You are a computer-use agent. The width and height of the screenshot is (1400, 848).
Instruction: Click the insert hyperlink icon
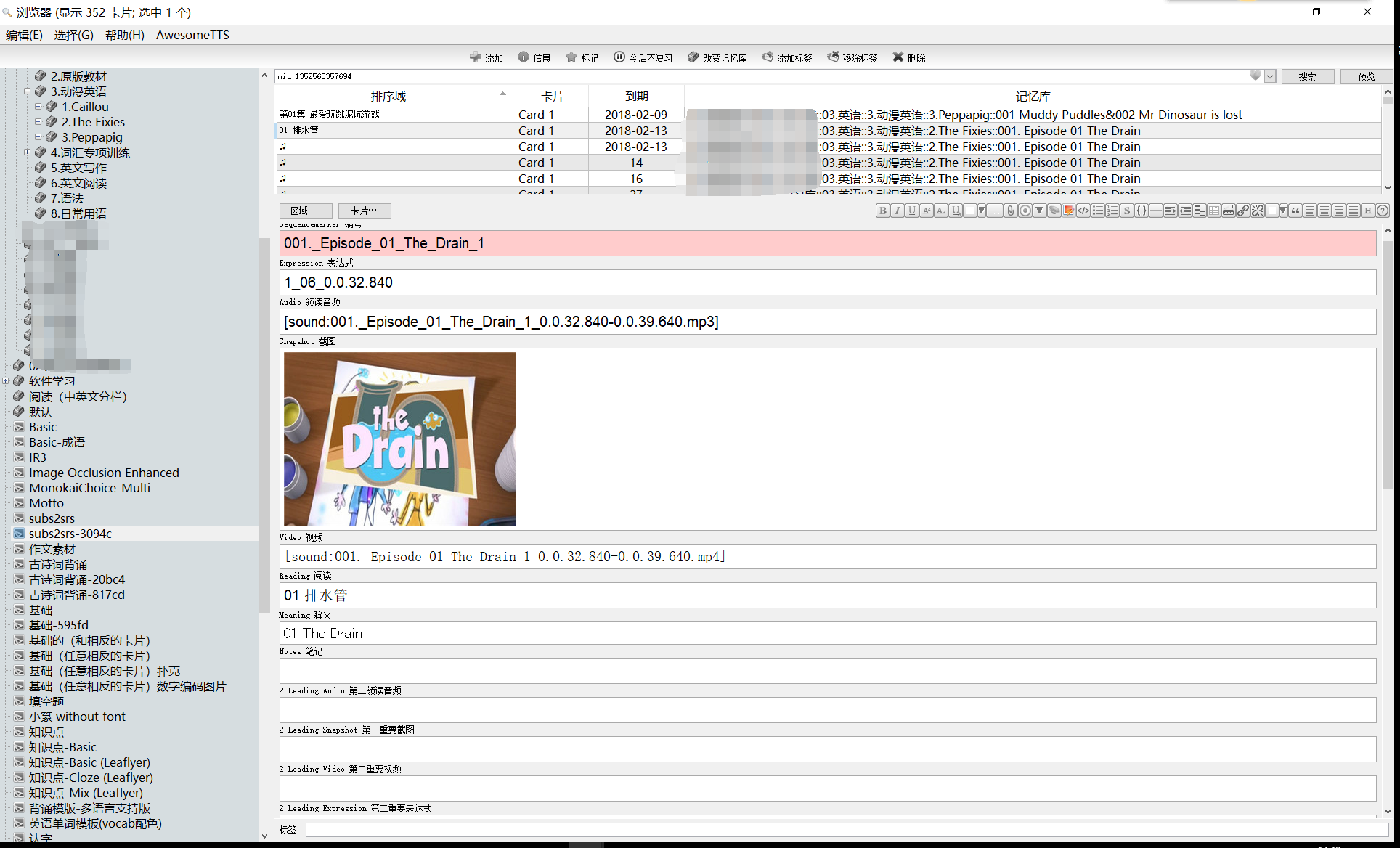pos(1243,211)
